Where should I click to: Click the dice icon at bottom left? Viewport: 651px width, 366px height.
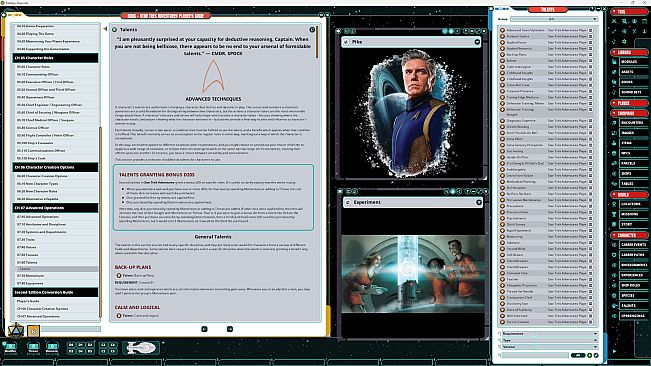point(15,330)
